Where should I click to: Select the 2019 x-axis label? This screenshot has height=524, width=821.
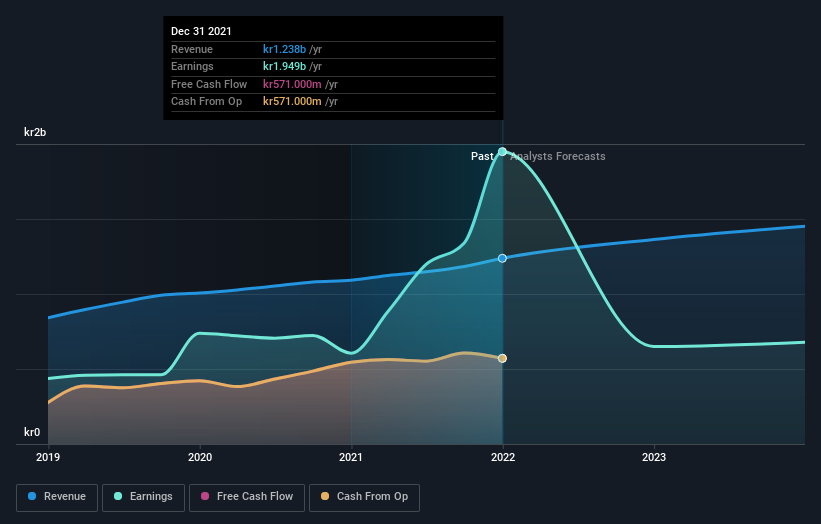(48, 457)
